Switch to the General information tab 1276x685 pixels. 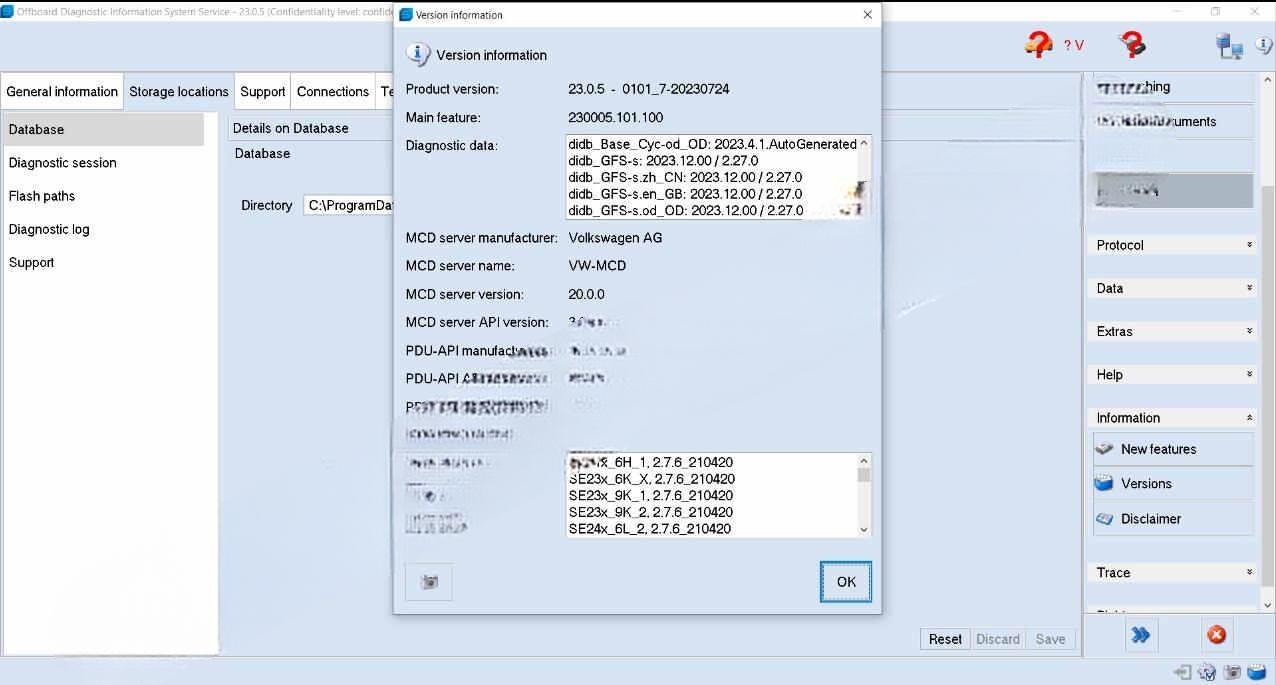tap(62, 91)
